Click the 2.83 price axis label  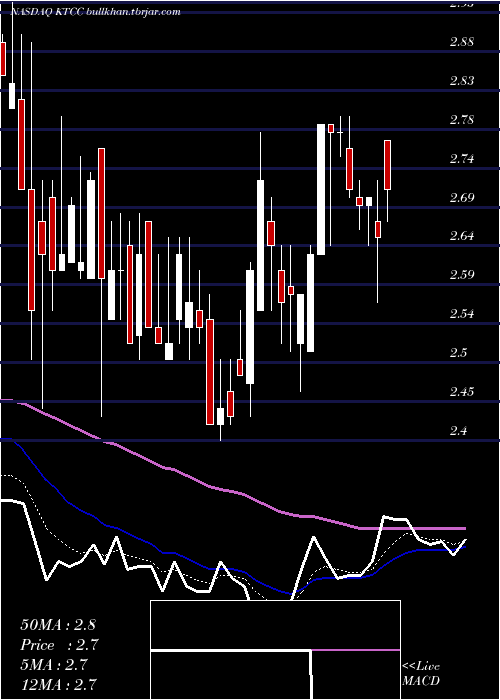pyautogui.click(x=462, y=81)
